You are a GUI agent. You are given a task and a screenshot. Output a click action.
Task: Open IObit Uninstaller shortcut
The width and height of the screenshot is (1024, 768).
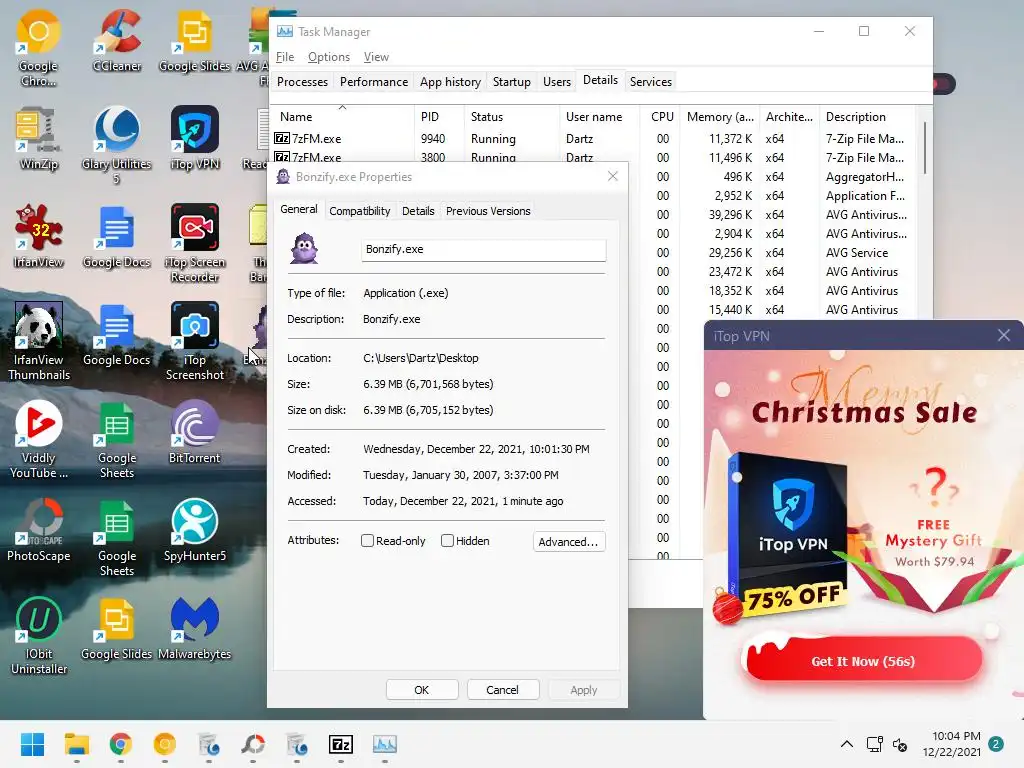point(39,635)
